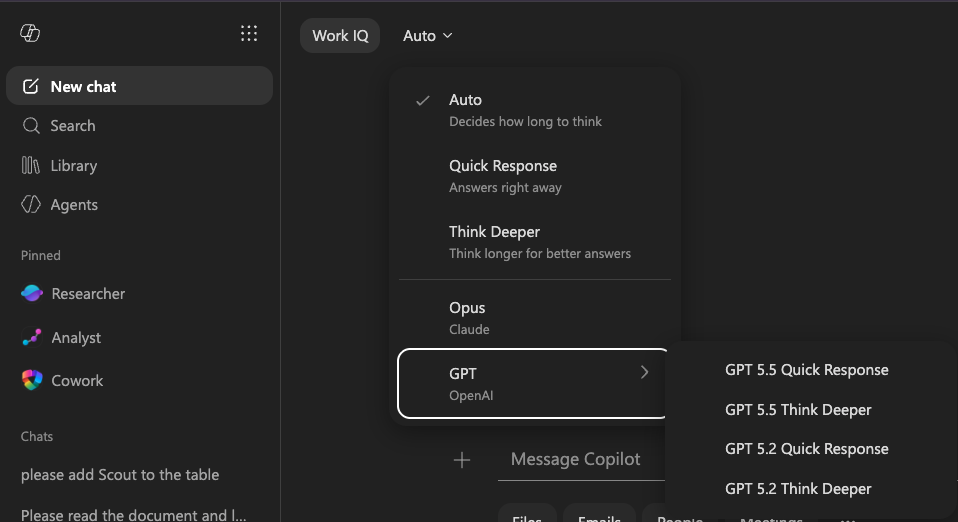Choose the Opus Claude model

coord(535,318)
